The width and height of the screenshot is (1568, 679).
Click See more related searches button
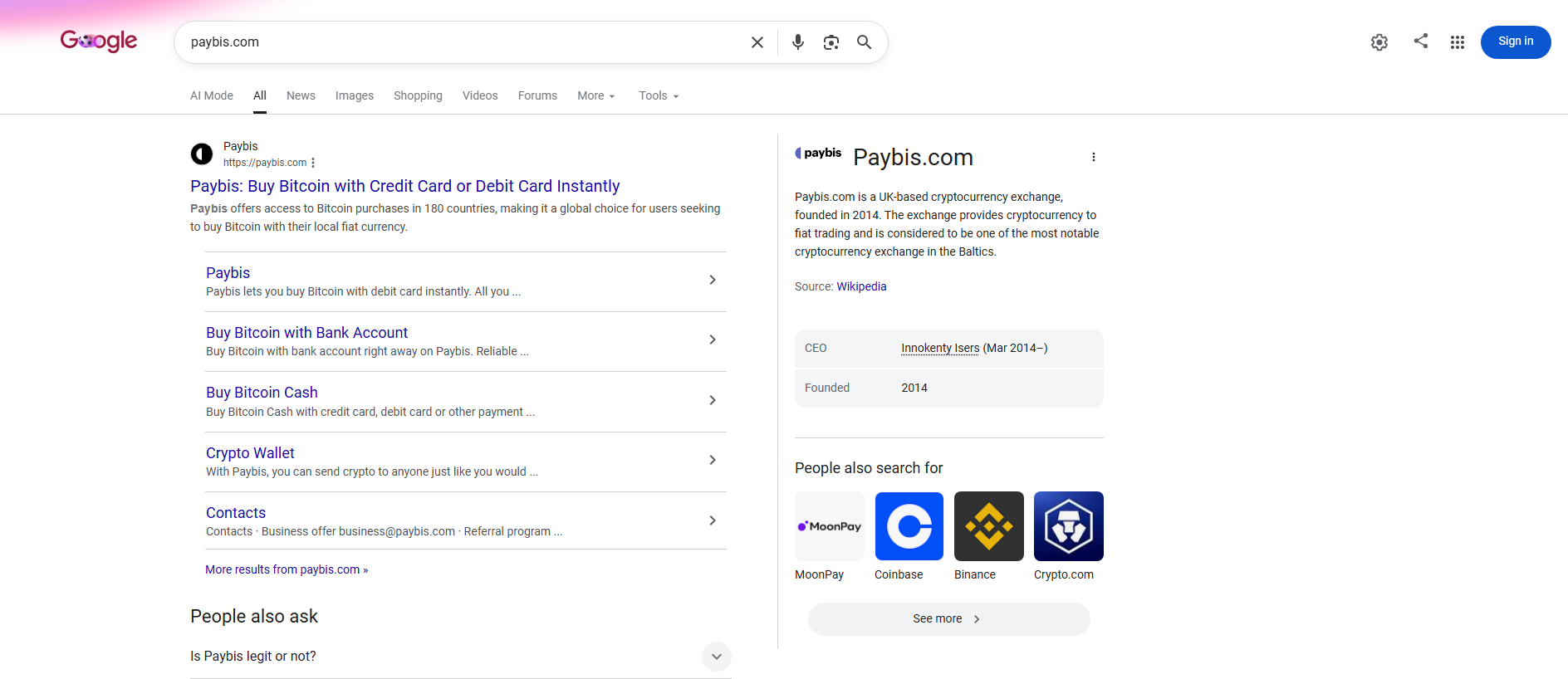click(x=949, y=619)
